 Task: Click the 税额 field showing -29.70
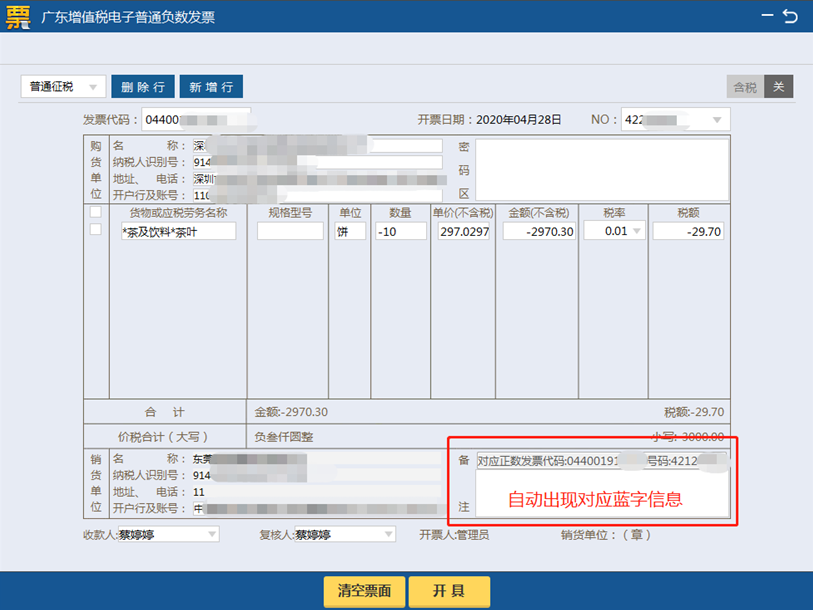point(688,231)
